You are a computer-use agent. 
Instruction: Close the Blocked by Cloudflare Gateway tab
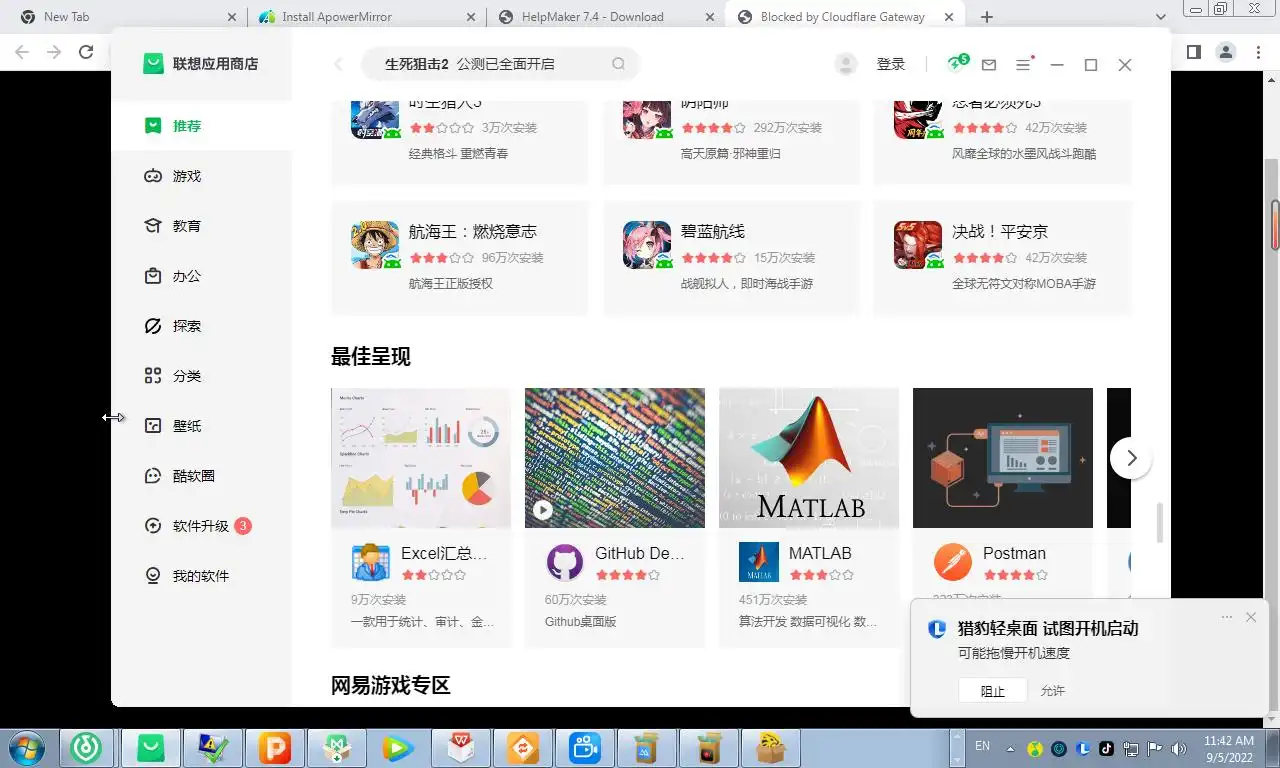(951, 17)
